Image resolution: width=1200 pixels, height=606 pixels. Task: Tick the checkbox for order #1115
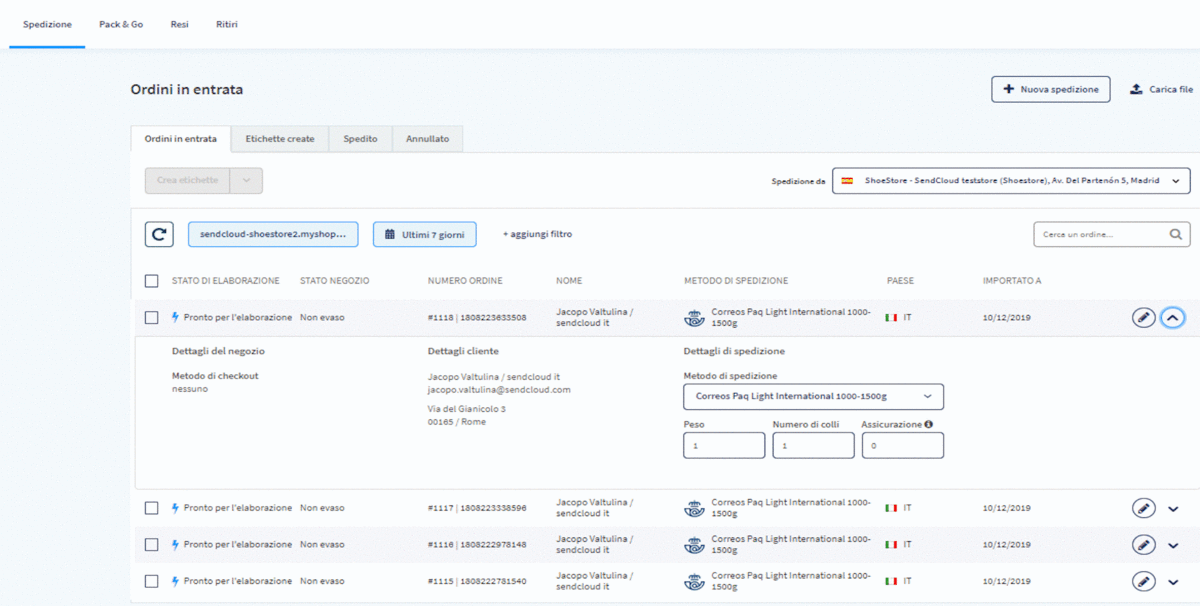[152, 581]
